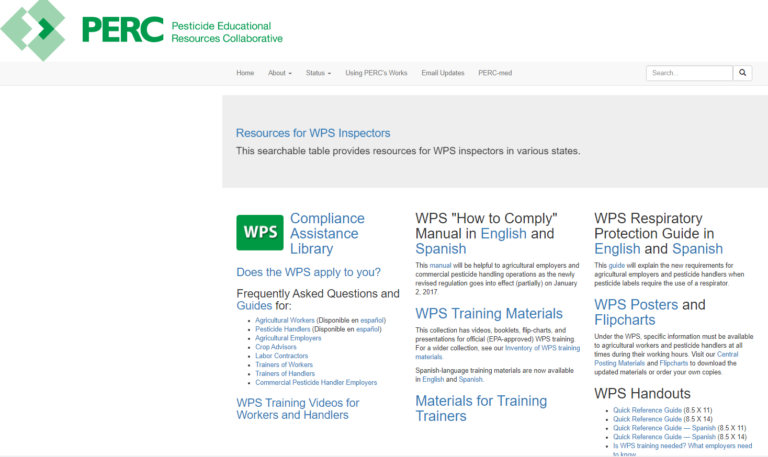The height and width of the screenshot is (457, 768).
Task: Click the PERC diamond logo
Action: click(x=33, y=29)
